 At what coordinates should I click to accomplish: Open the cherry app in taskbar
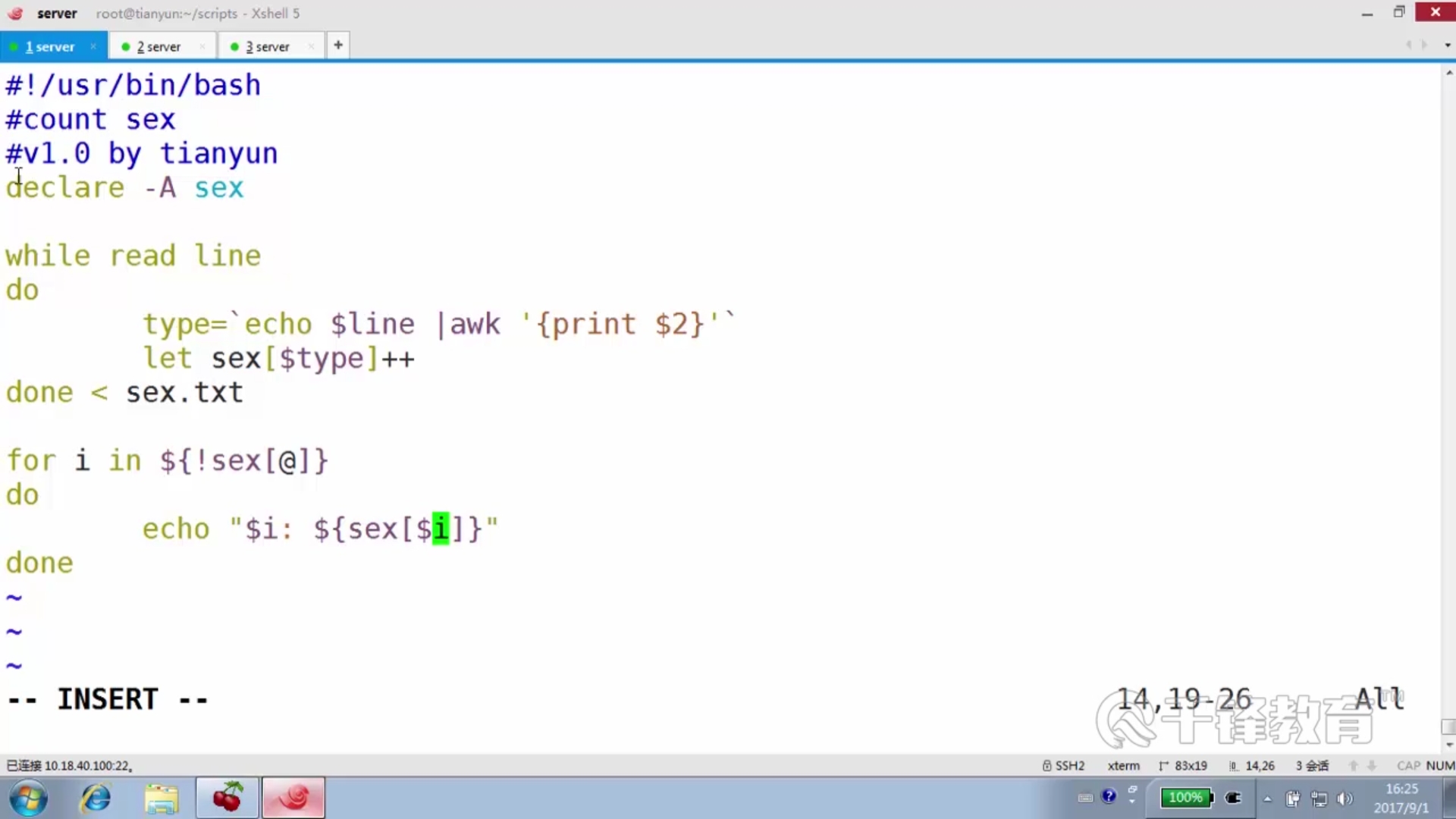[227, 798]
